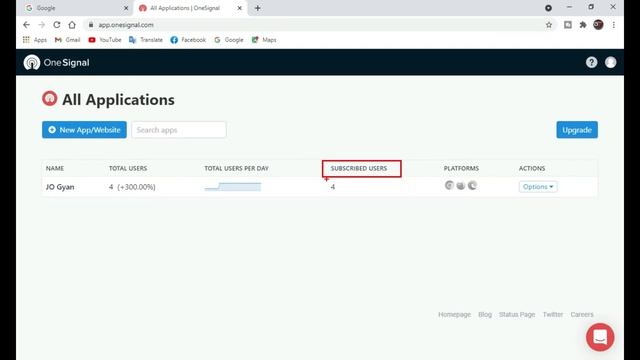Close the Google browser tab
This screenshot has height=360, width=640.
pos(126,8)
